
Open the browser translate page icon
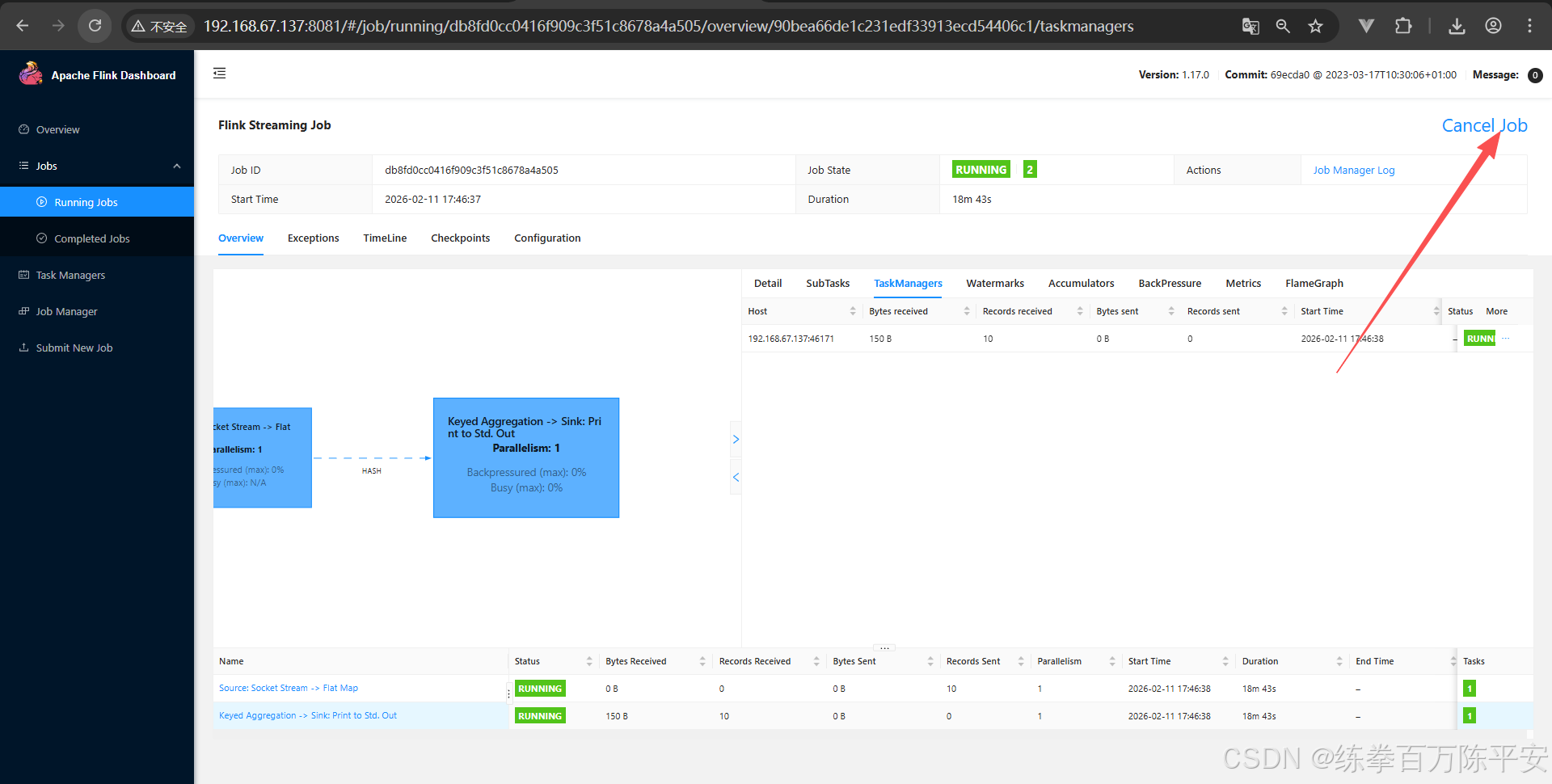coord(1250,26)
